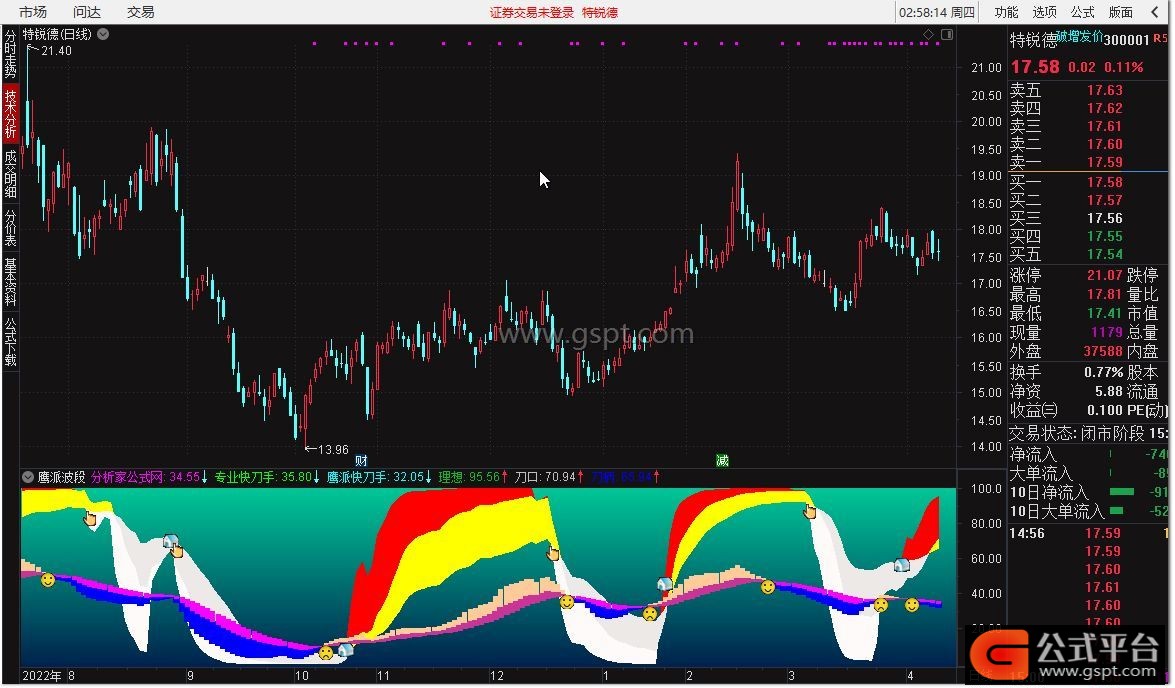
Task: Click the 最低 17.41 value
Action: [x=1105, y=313]
